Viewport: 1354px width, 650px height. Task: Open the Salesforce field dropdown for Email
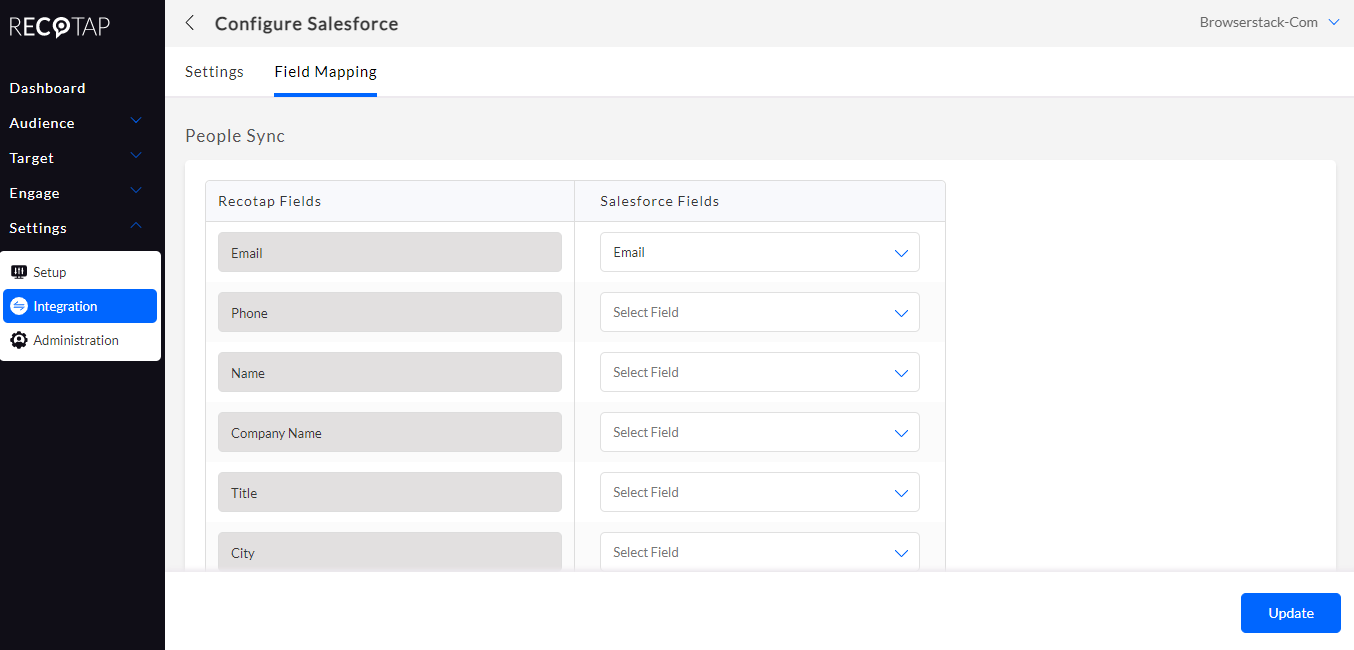tap(760, 252)
